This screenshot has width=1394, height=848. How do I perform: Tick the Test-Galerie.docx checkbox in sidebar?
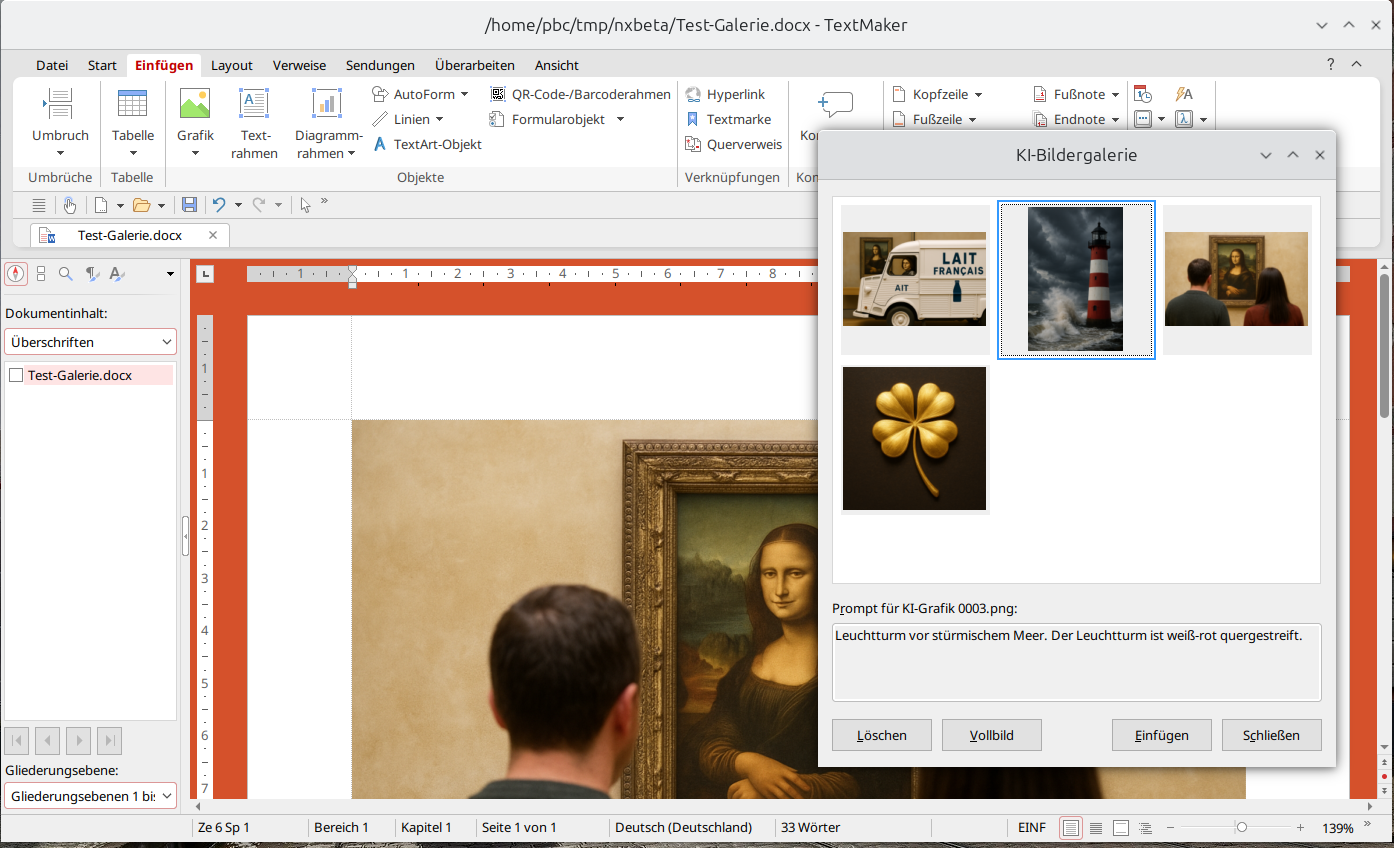(x=16, y=375)
